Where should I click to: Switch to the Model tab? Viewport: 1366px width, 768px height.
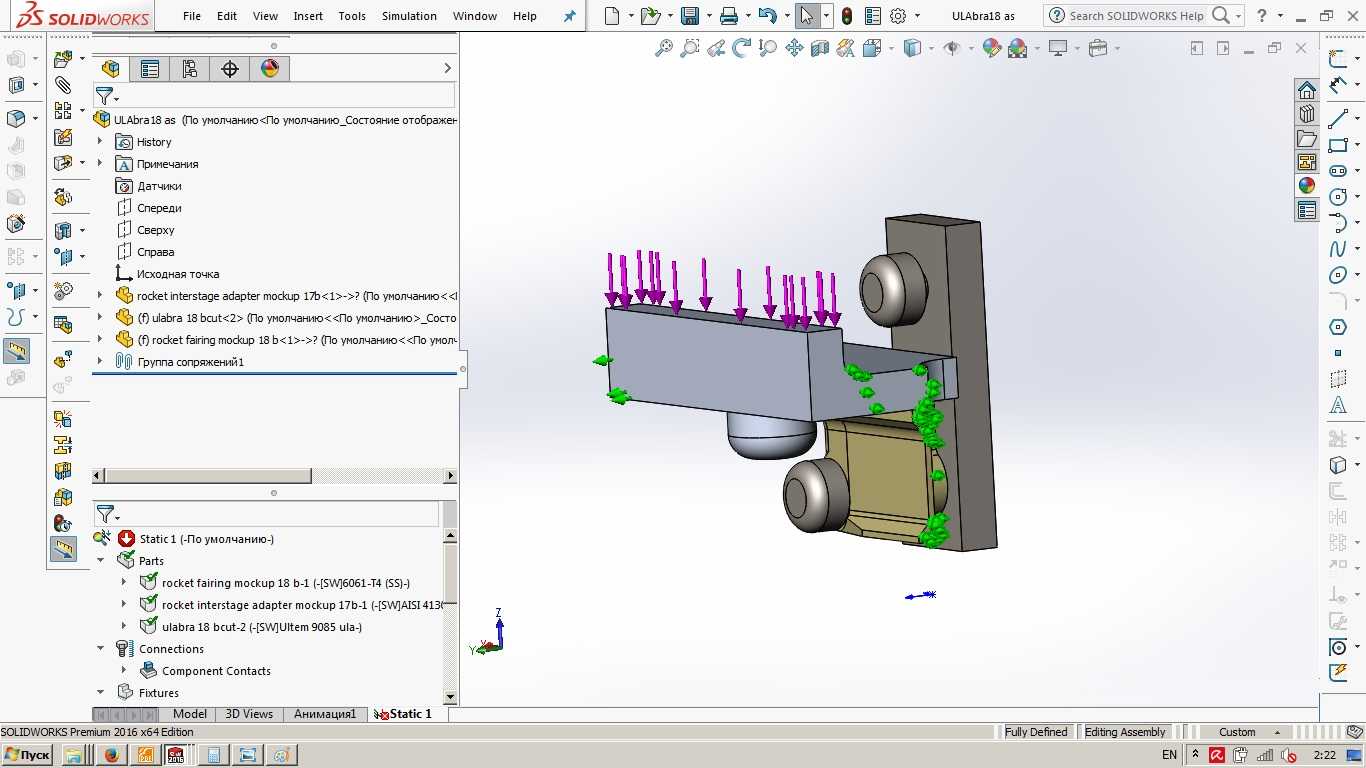[190, 714]
